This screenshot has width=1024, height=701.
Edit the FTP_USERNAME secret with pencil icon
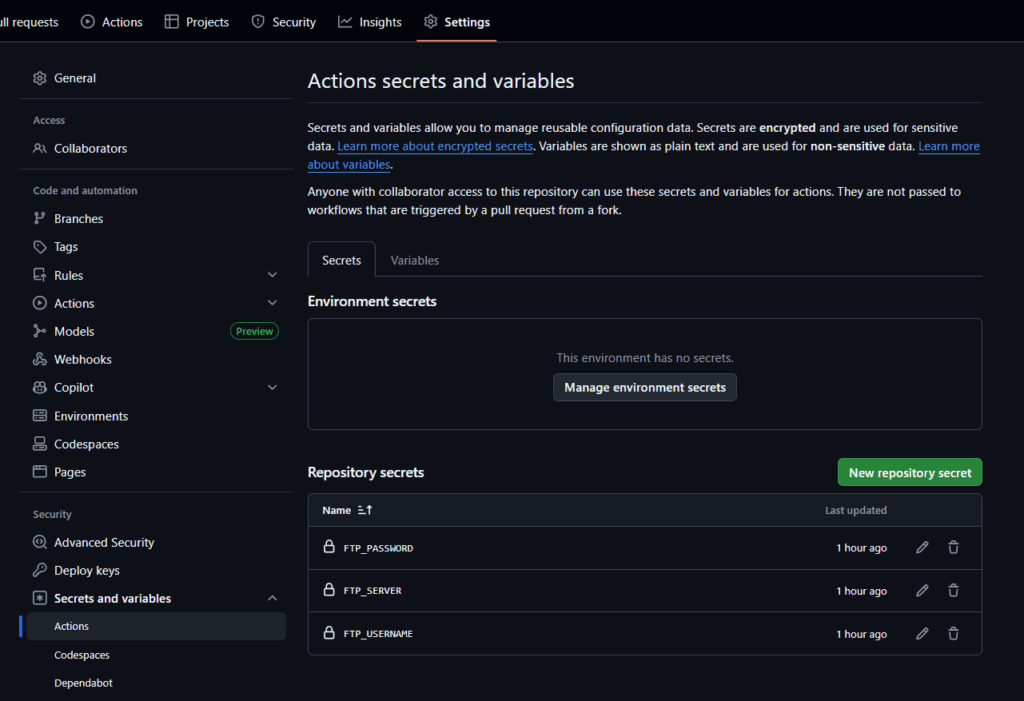coord(922,634)
